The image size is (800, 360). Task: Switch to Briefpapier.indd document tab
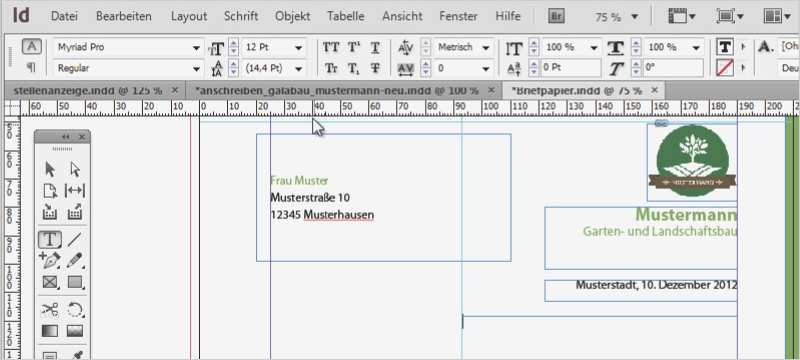577,90
